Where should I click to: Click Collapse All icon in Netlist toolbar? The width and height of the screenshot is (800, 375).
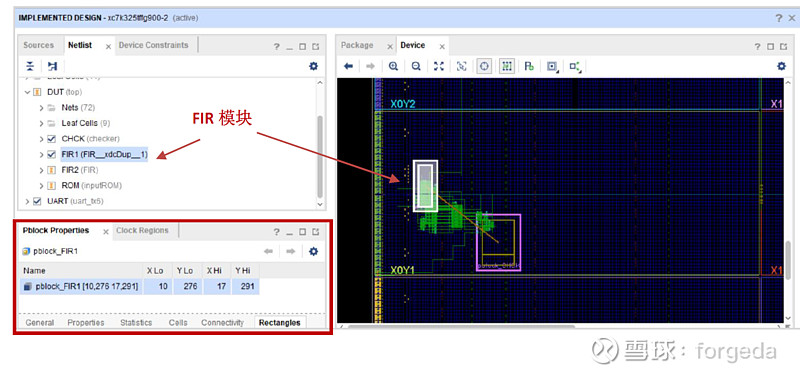(x=30, y=66)
